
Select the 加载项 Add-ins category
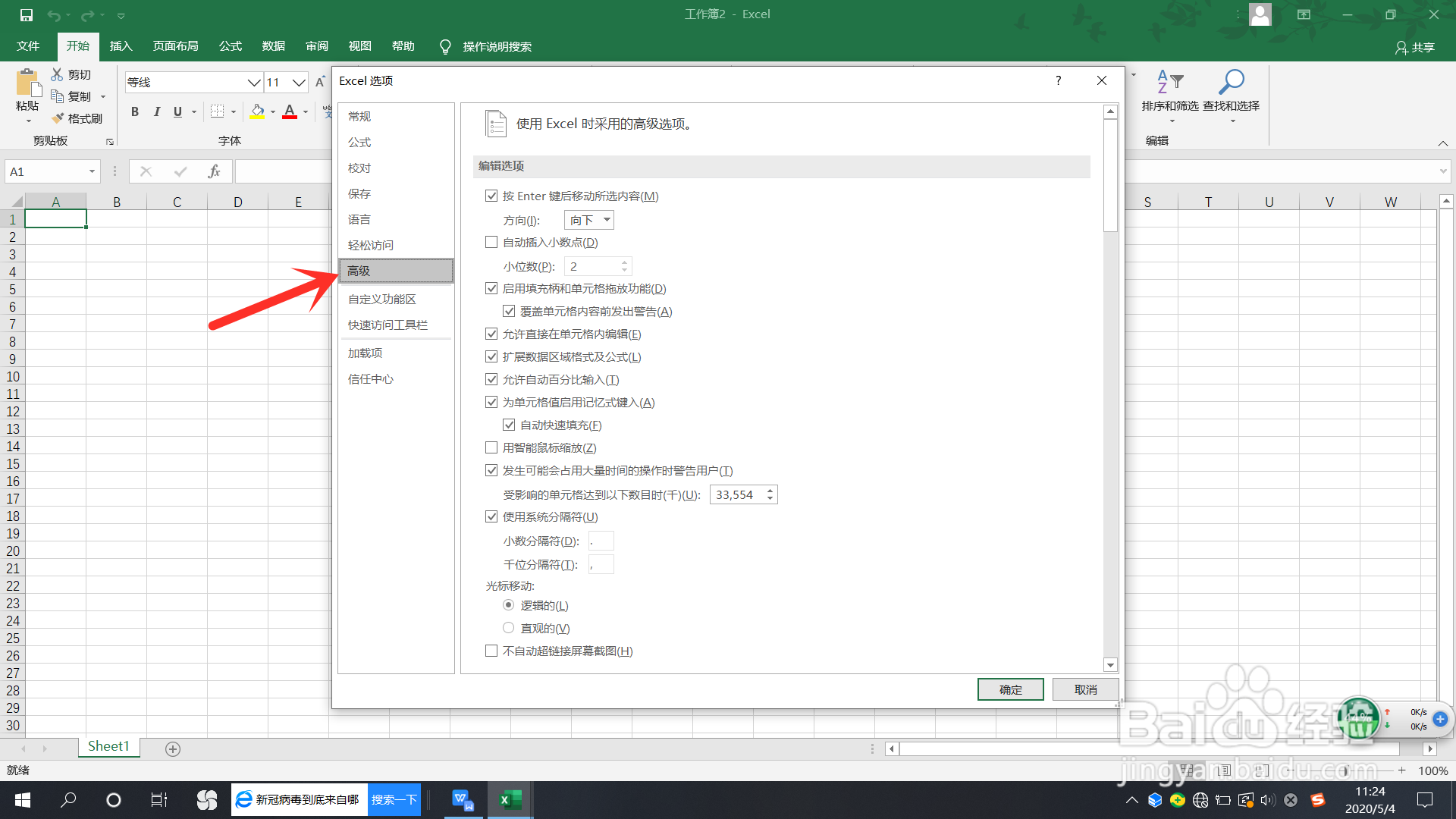coord(396,353)
